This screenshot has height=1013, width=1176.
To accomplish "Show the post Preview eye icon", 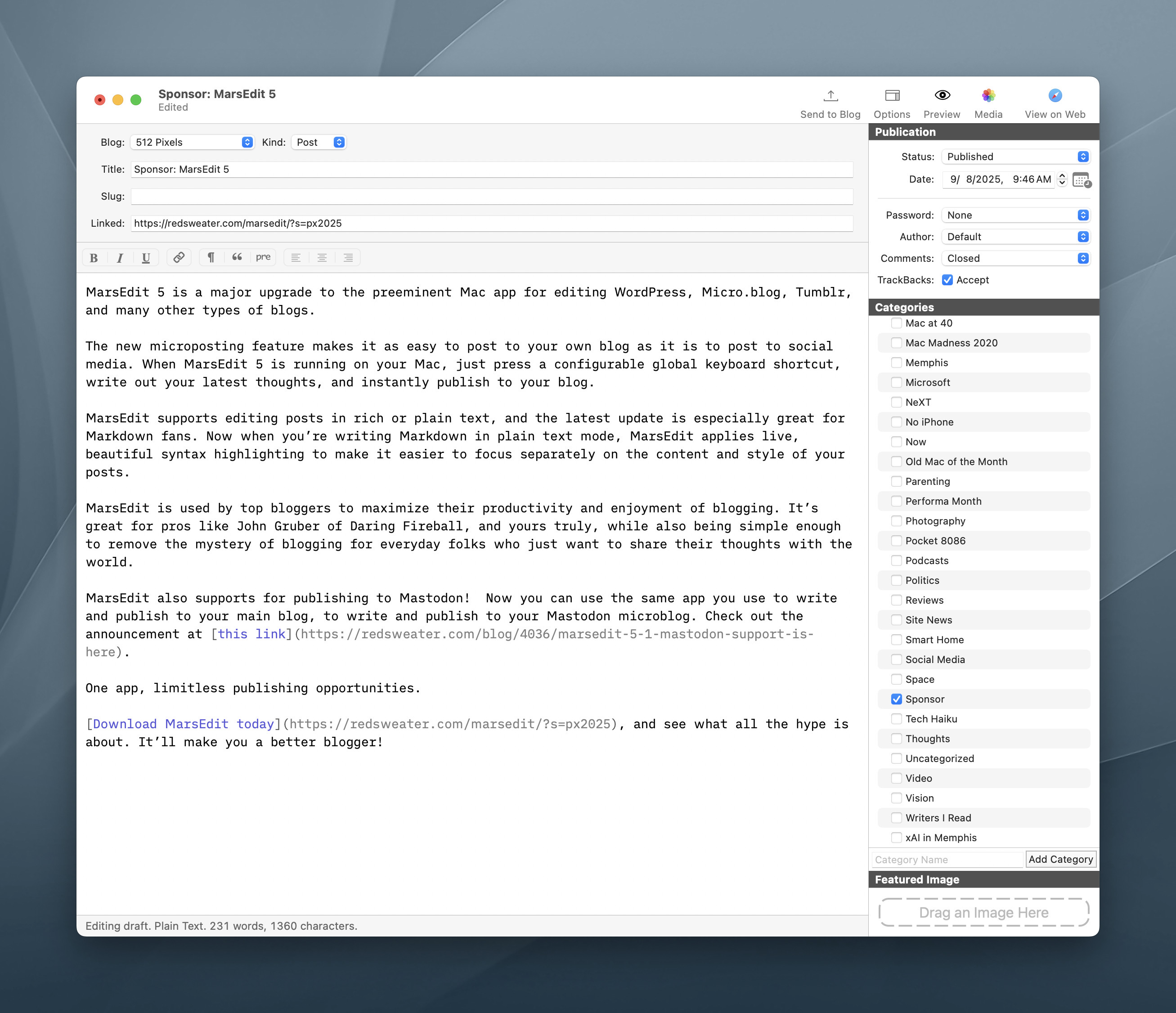I will click(942, 95).
